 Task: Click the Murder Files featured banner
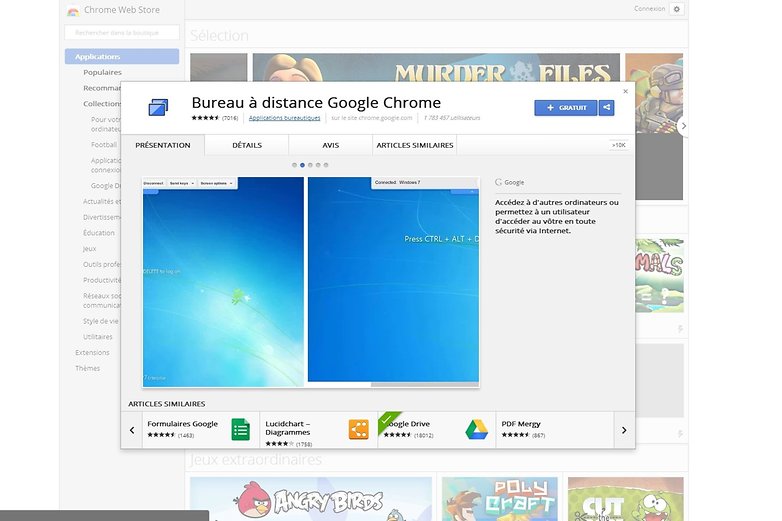coord(436,67)
